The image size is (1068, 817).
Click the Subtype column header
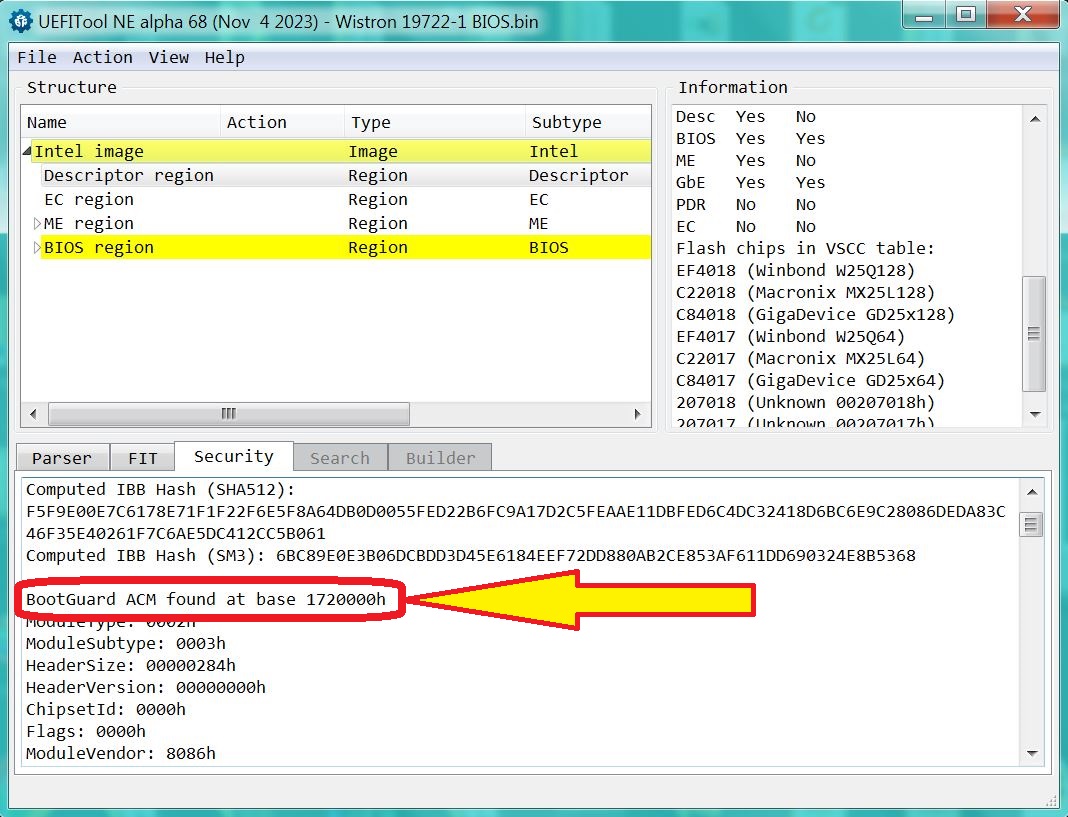click(x=588, y=122)
